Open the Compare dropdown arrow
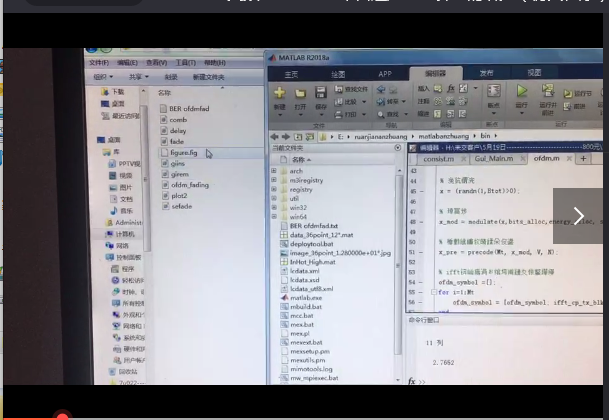The height and width of the screenshot is (420, 609). tap(364, 102)
